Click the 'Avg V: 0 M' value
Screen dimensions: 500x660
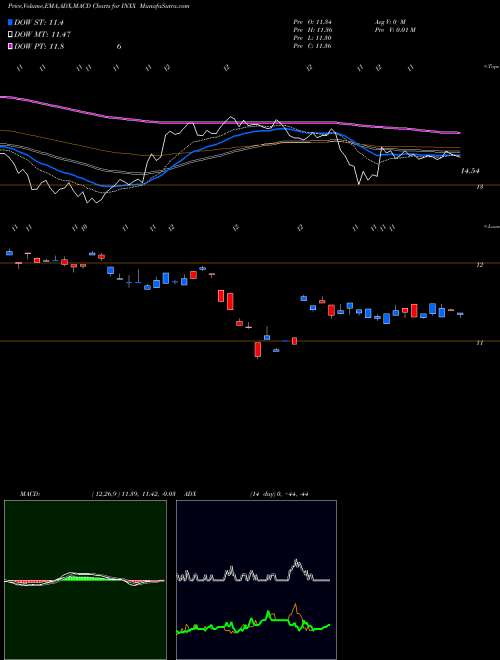click(389, 23)
